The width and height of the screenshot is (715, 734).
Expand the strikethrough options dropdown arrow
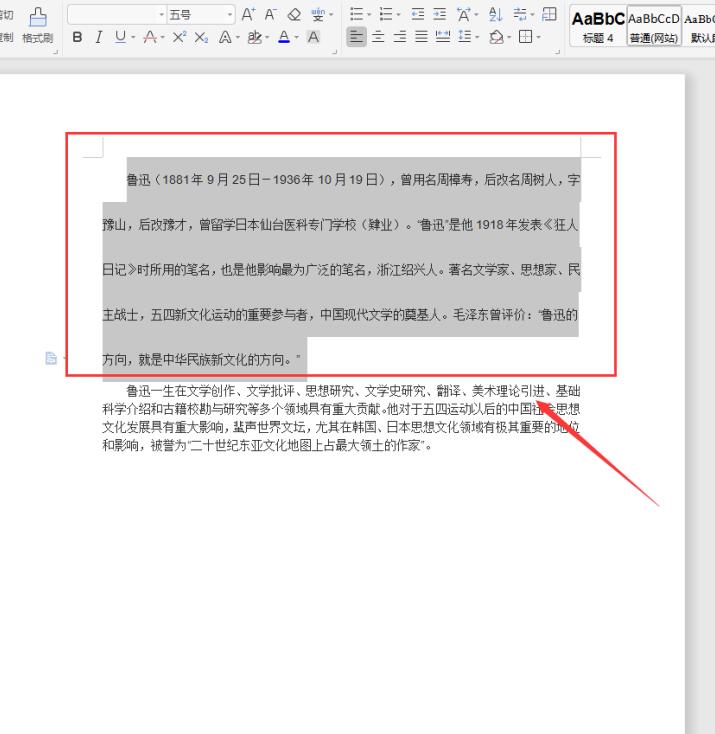click(162, 37)
